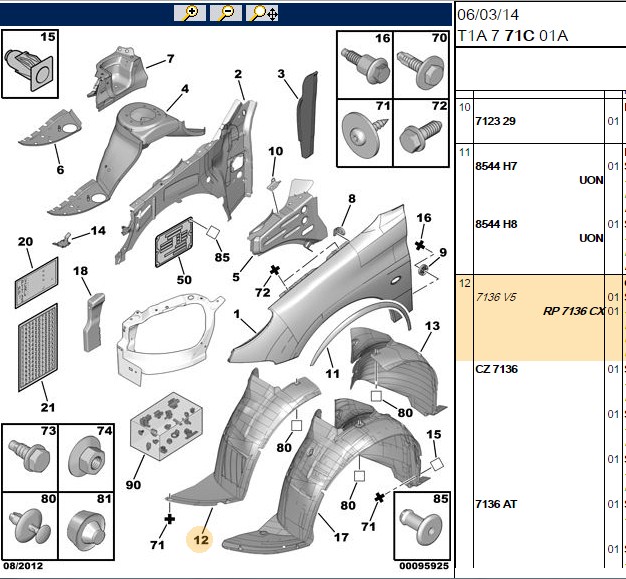This screenshot has width=626, height=579.
Task: Click part number 20 label
Action: point(25,242)
